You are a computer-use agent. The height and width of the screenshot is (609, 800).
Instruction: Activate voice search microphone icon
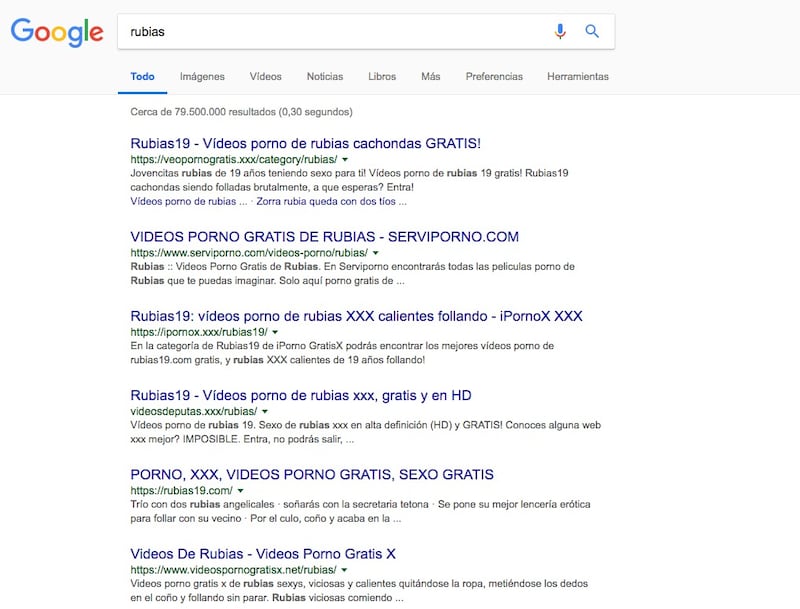coord(560,32)
